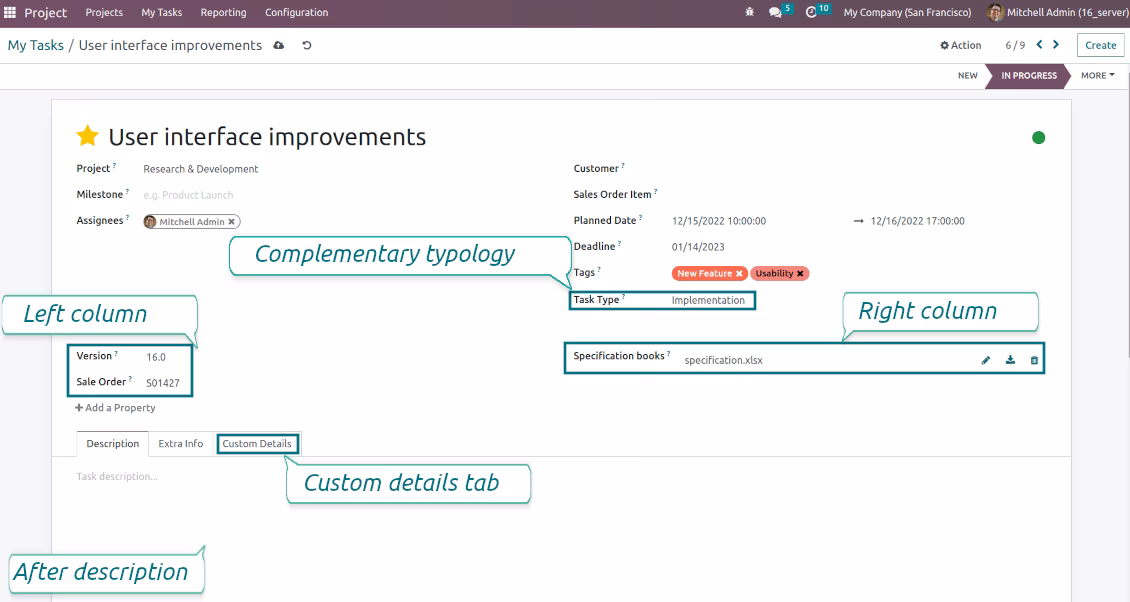Click the cloud save icon
Screen dimensions: 1130x602
point(279,45)
